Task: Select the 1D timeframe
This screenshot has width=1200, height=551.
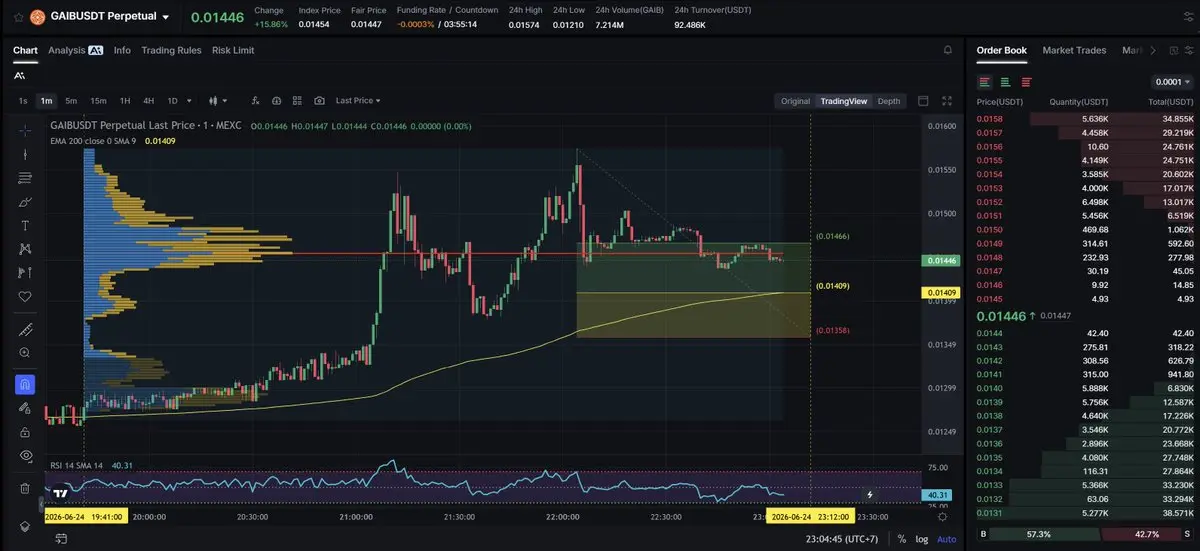Action: click(x=172, y=101)
